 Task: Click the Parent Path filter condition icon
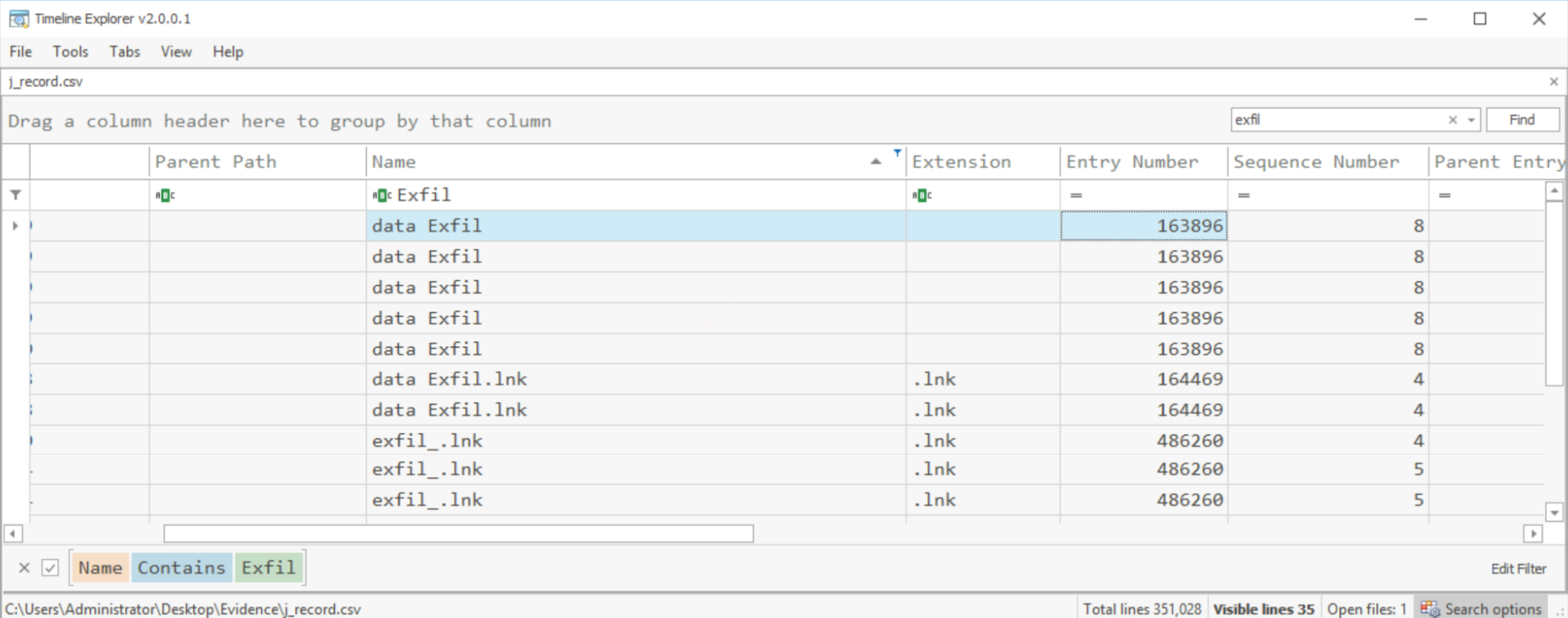tap(165, 195)
